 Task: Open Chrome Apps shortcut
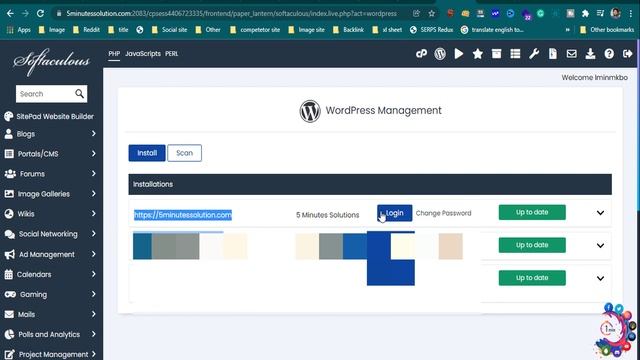point(19,30)
